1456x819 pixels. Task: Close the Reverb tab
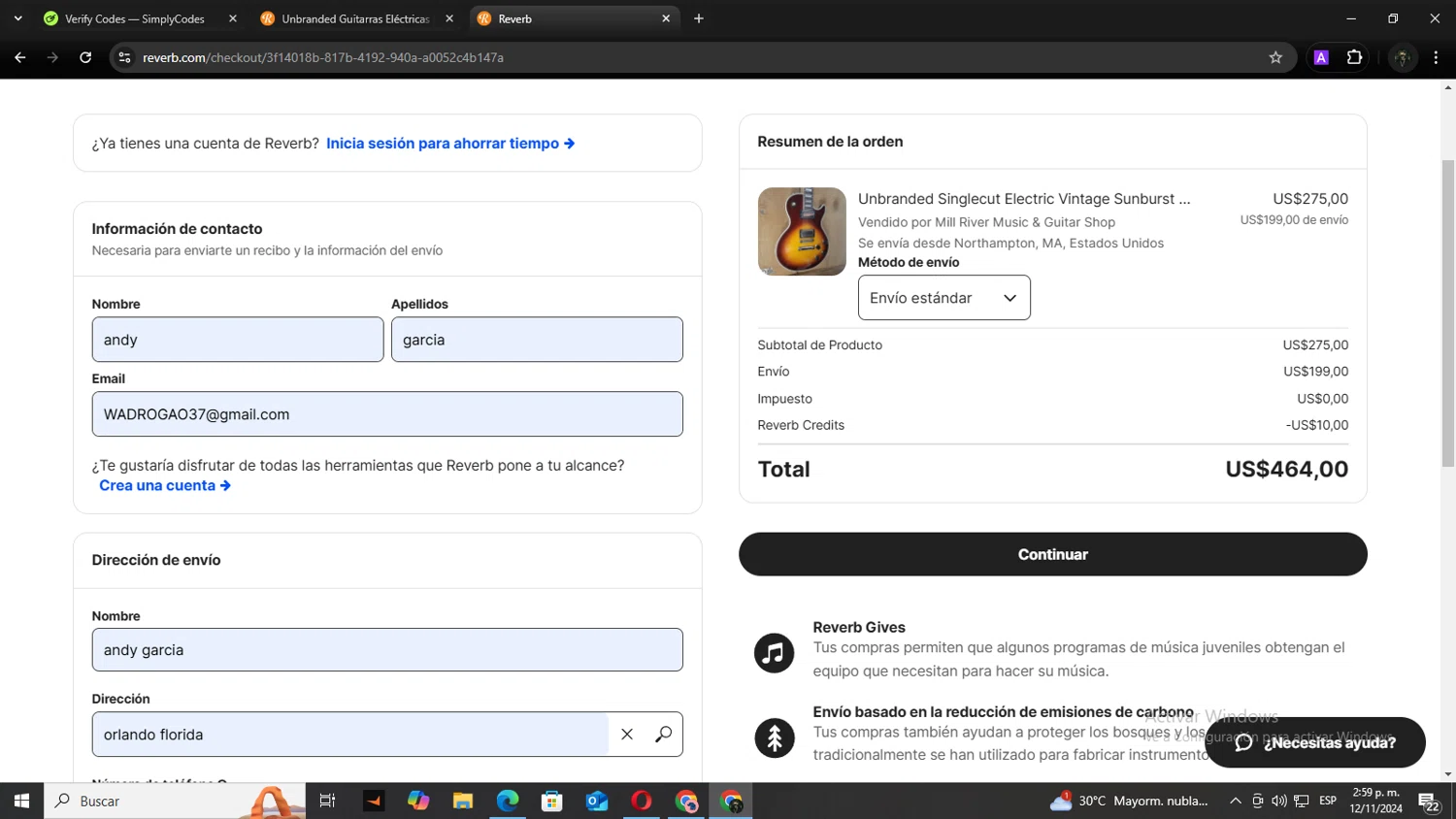click(x=666, y=18)
